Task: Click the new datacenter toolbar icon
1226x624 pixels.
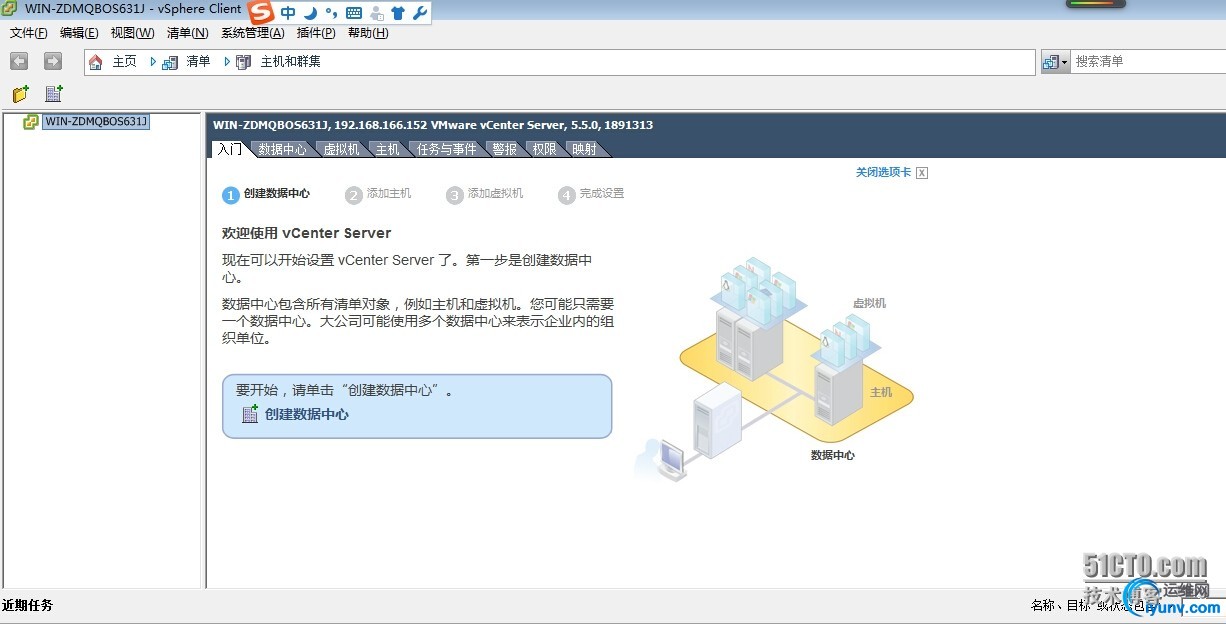Action: (54, 94)
